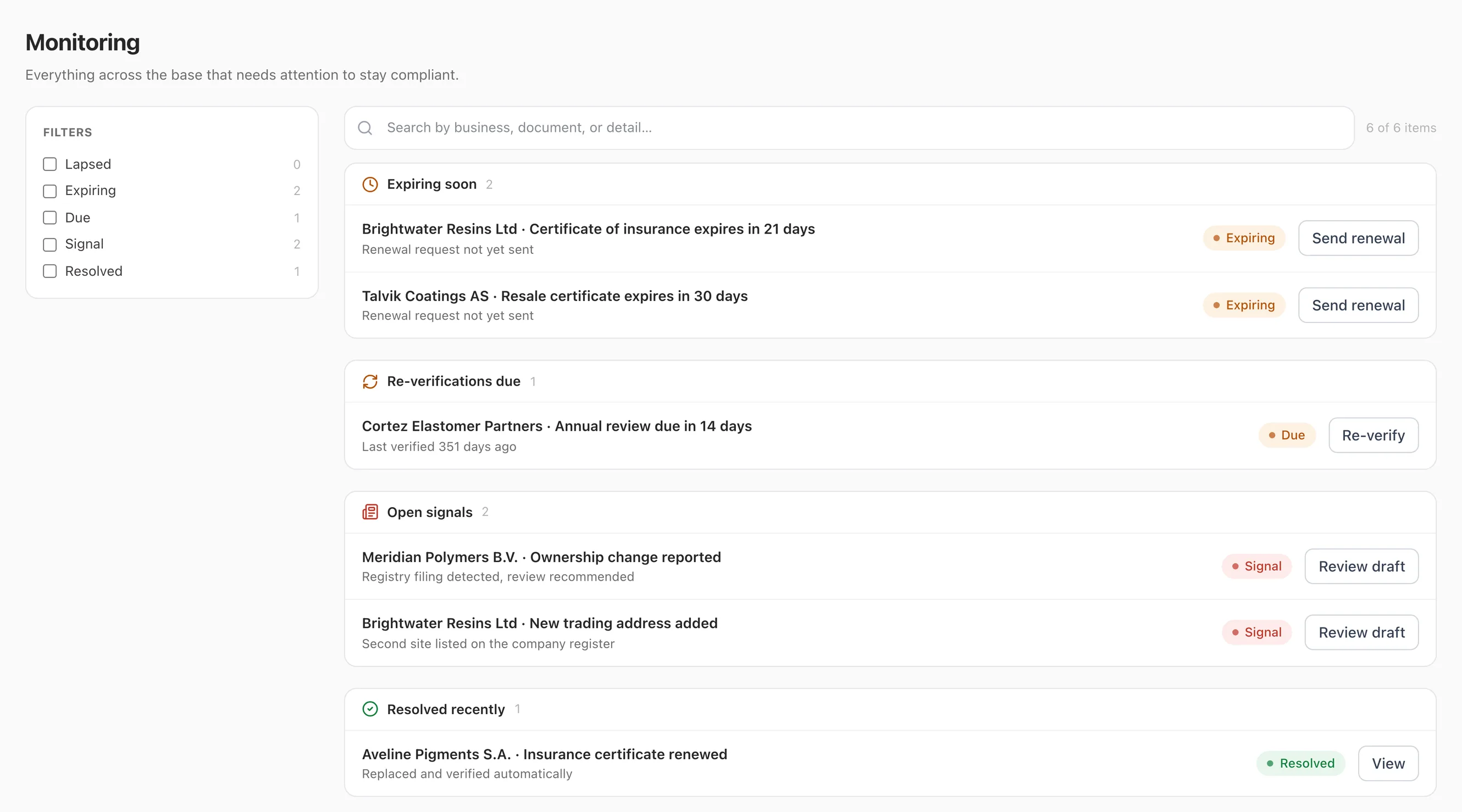Click "Last verified 351 days ago" detail

pyautogui.click(x=439, y=447)
